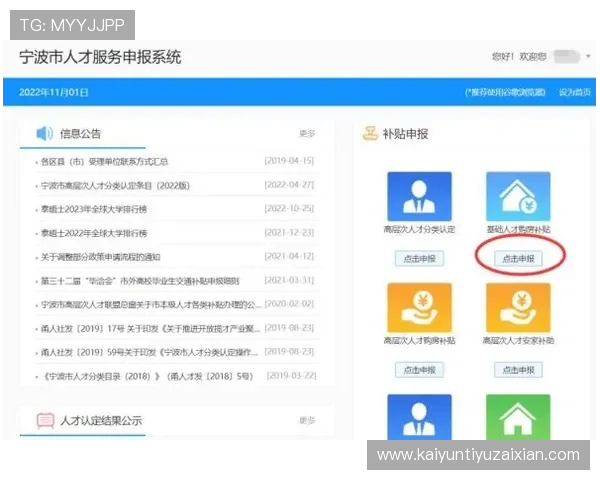Screen dimensions: 600x480
Task: Click 点击申报 under 高层次人才购房补贴
Action: tap(419, 370)
